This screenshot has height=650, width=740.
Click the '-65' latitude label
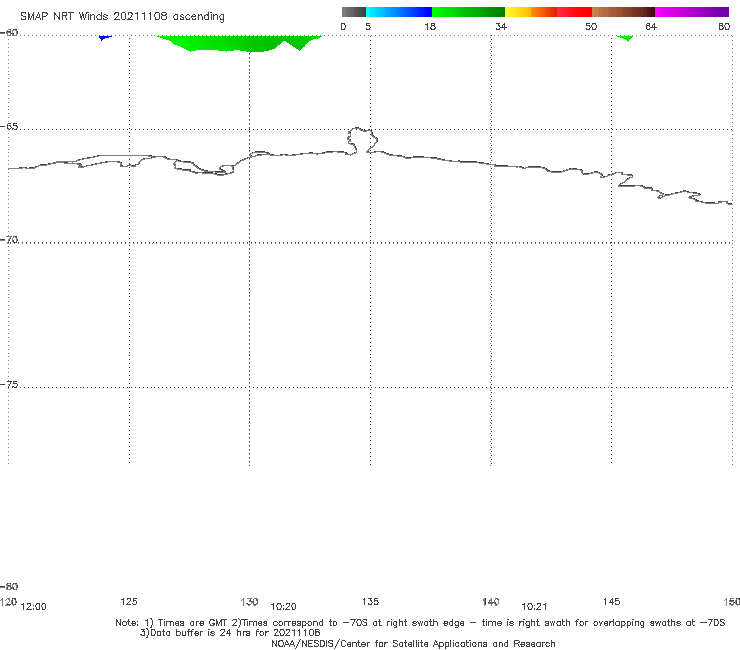[x=9, y=127]
